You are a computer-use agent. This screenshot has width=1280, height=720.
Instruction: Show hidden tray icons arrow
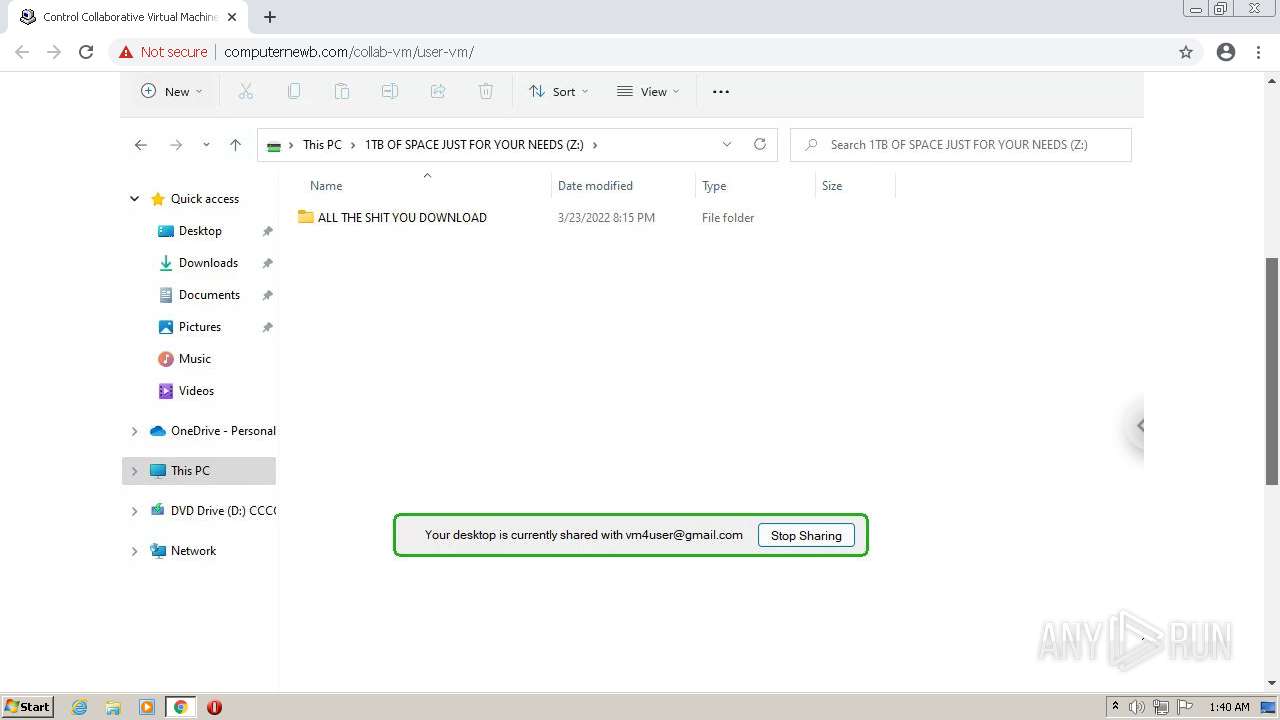click(1115, 706)
